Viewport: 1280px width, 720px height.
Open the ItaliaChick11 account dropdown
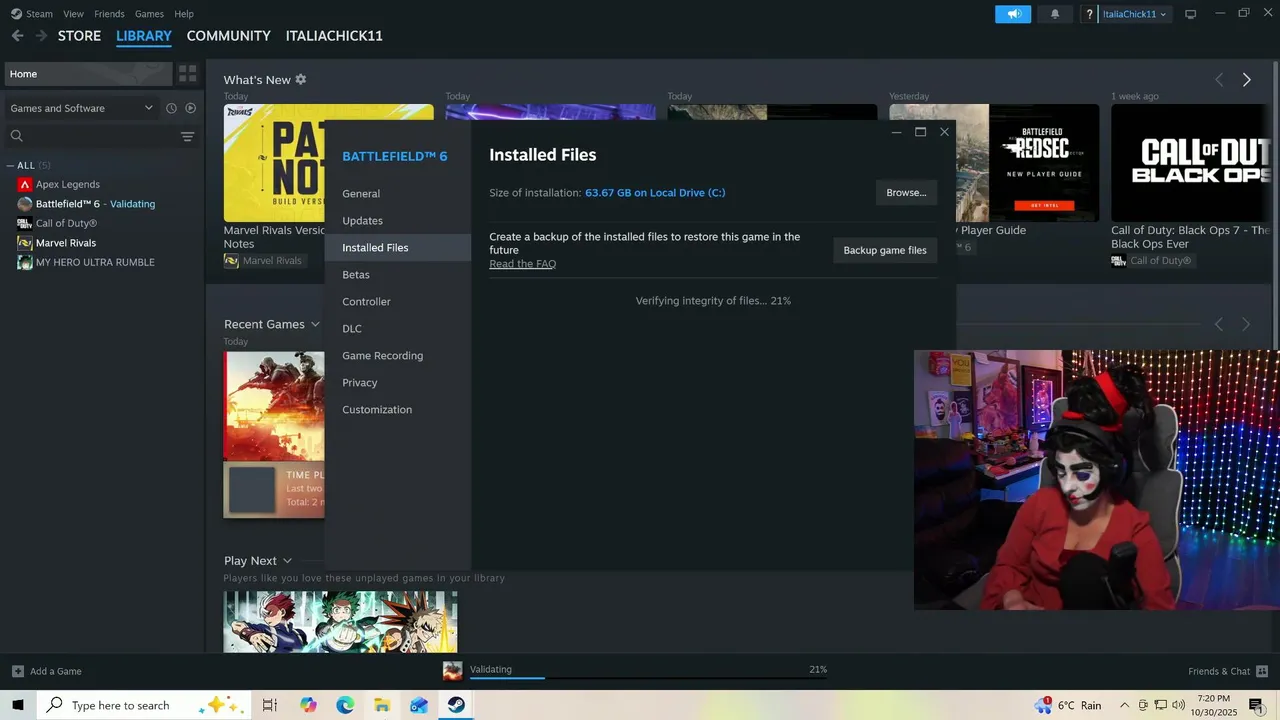(1134, 14)
